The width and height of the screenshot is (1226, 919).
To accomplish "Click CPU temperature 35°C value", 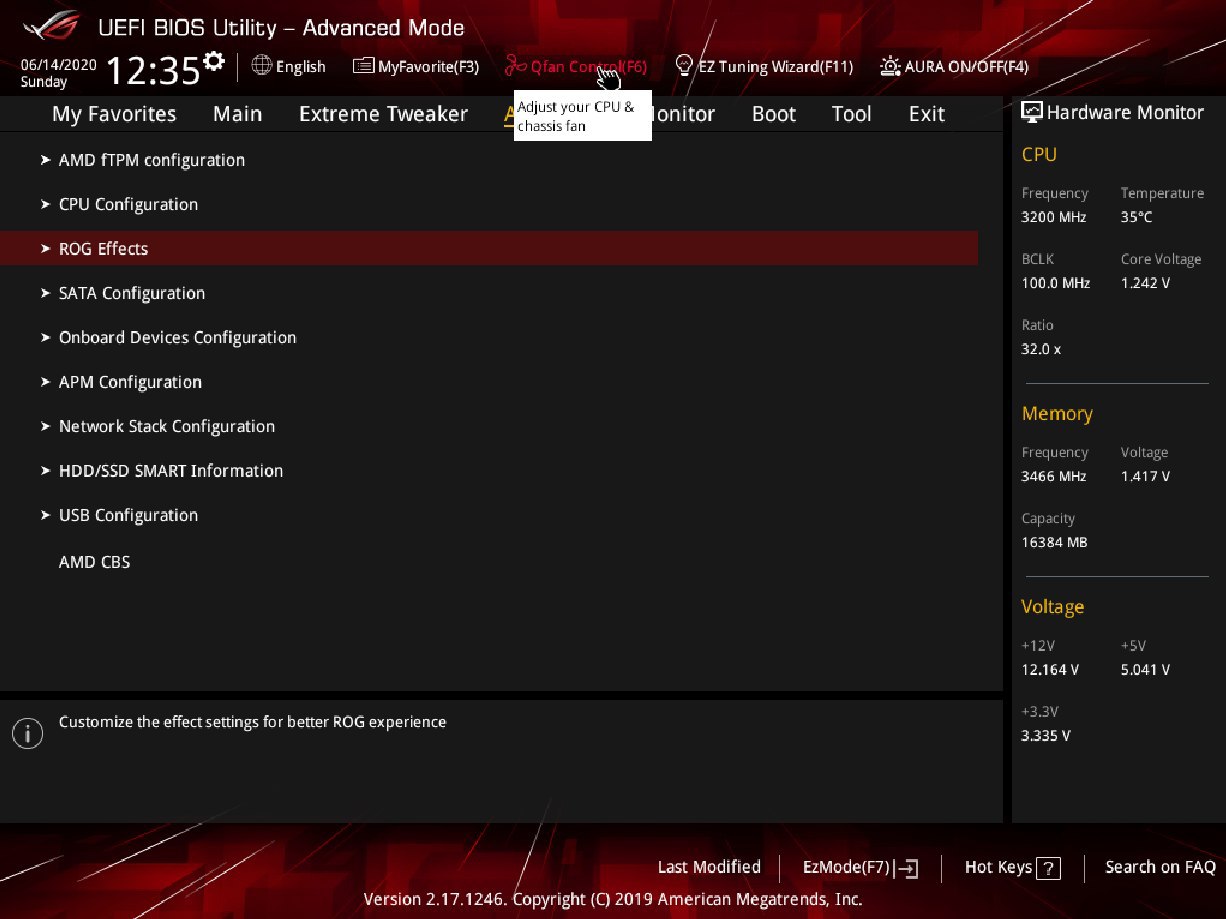I will [x=1137, y=217].
